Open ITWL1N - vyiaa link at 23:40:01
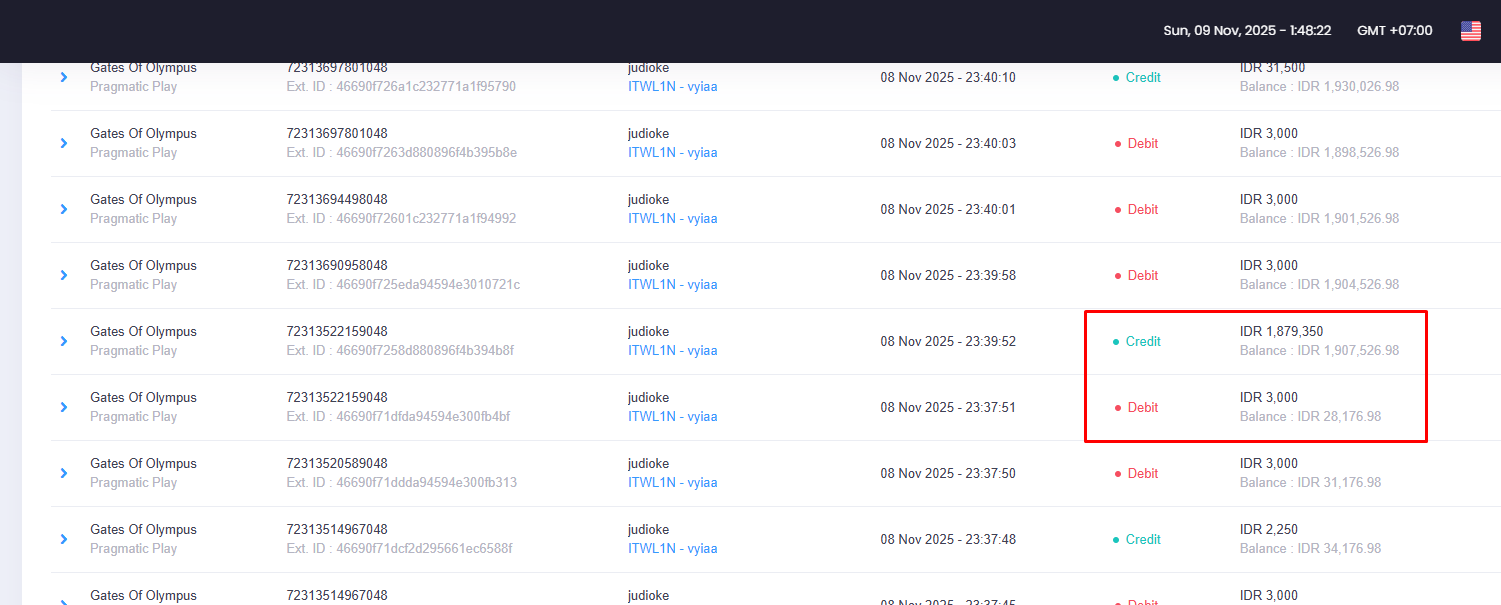The image size is (1501, 605). coord(672,219)
